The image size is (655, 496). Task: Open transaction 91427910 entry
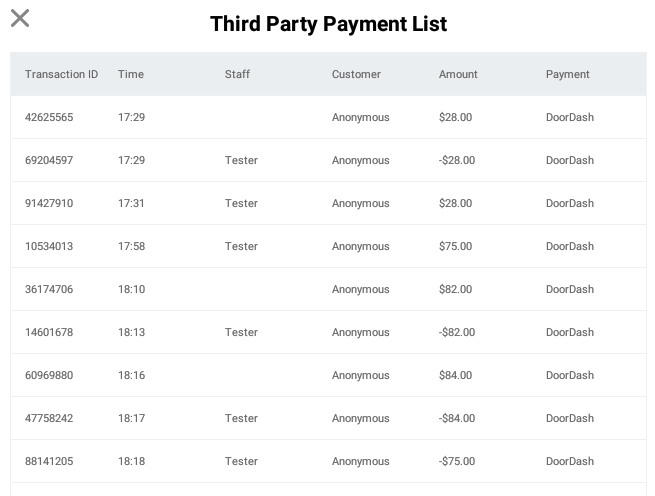pos(328,203)
